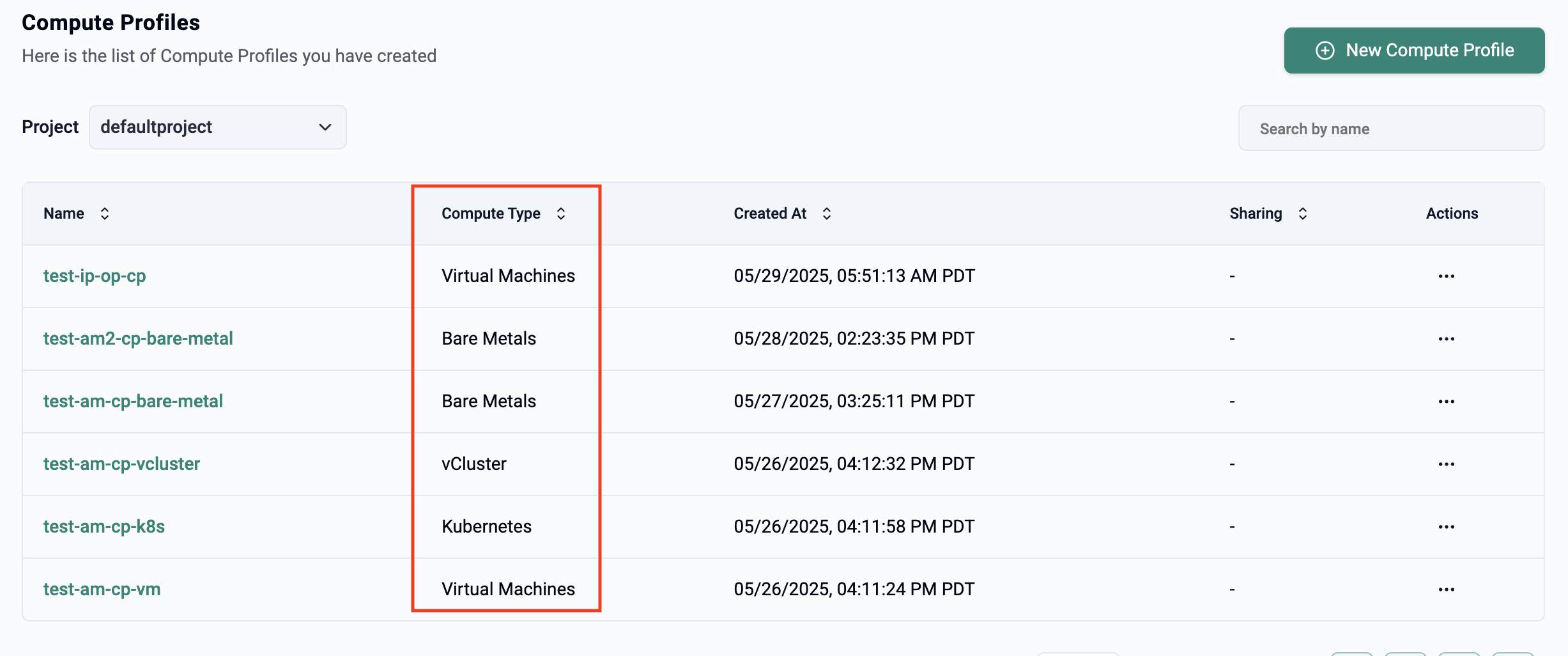
Task: Click the Sharing column header text
Action: 1256,214
